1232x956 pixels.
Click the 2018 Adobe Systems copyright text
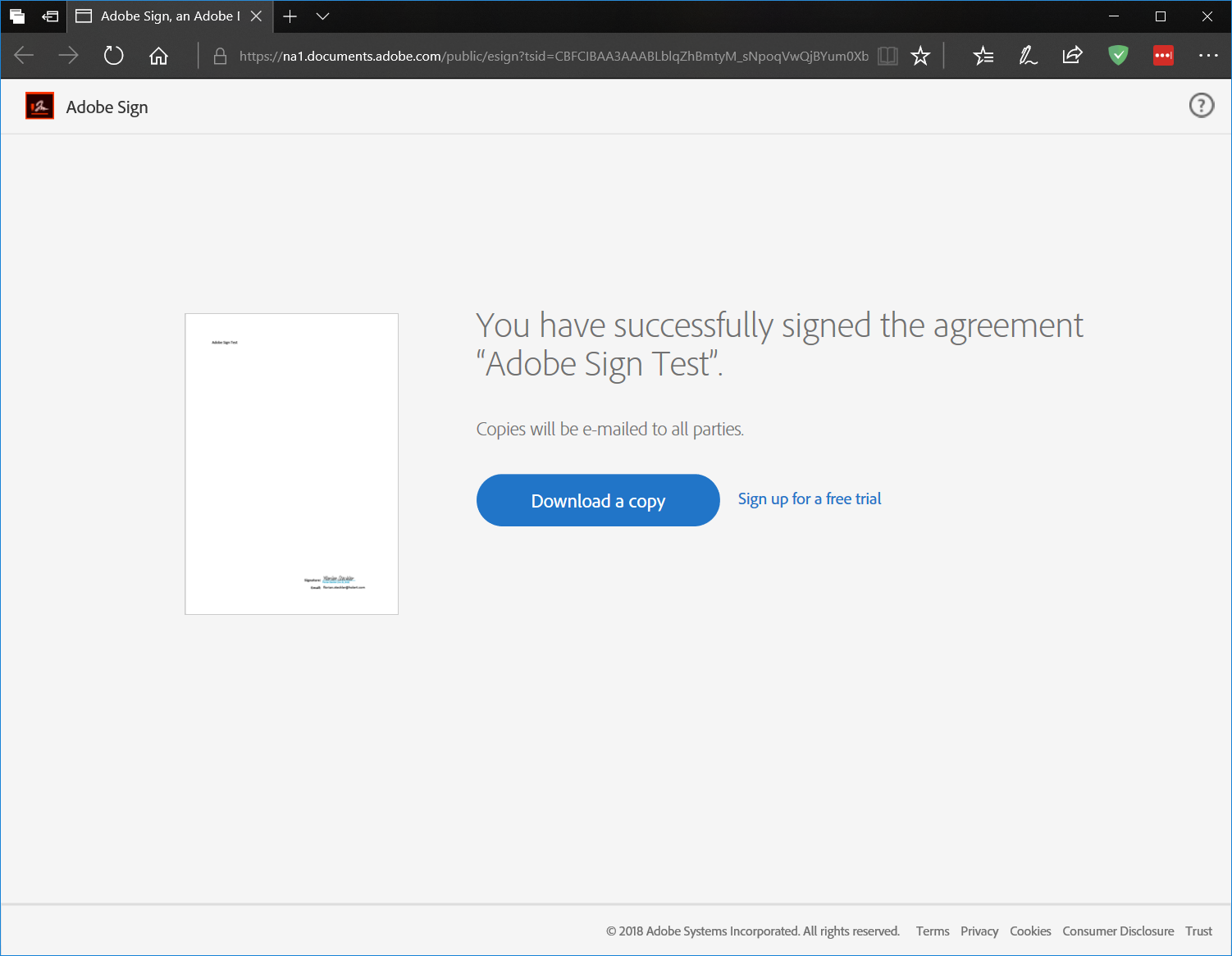753,931
